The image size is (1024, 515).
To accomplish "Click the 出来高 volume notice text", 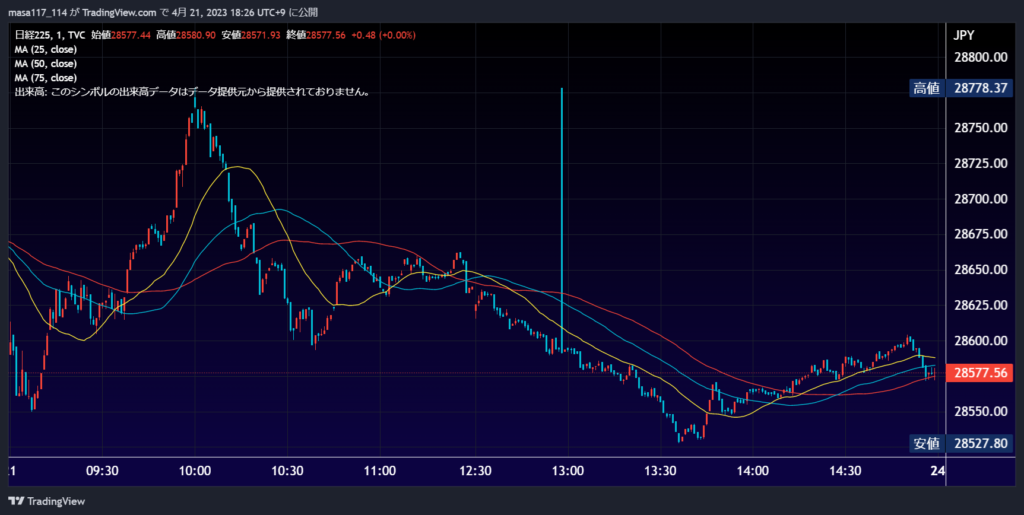I will [193, 92].
